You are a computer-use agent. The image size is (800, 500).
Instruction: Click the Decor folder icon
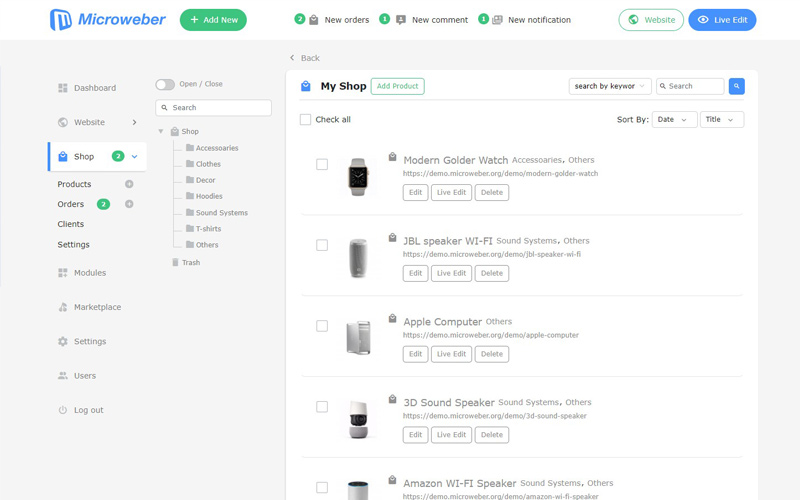pyautogui.click(x=190, y=180)
